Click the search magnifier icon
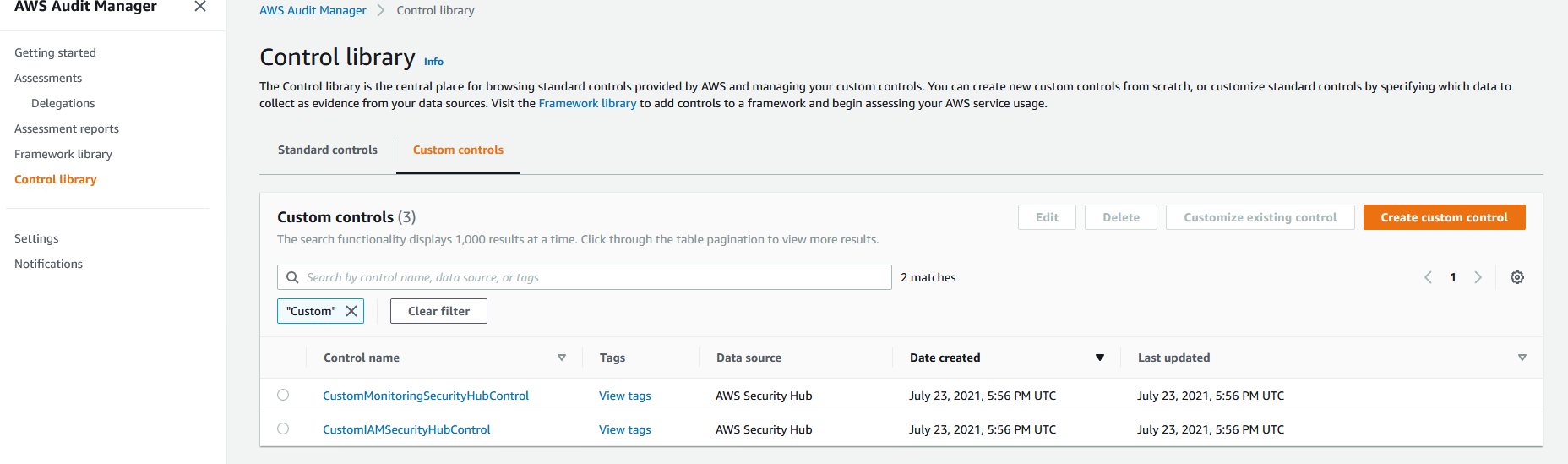The image size is (1568, 464). point(292,277)
